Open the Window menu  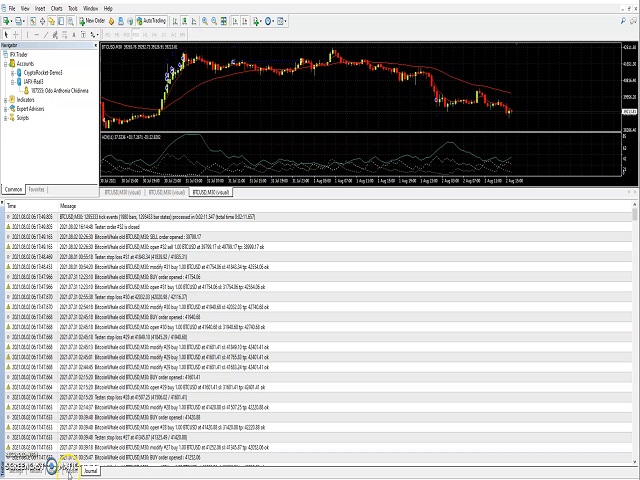(91, 8)
